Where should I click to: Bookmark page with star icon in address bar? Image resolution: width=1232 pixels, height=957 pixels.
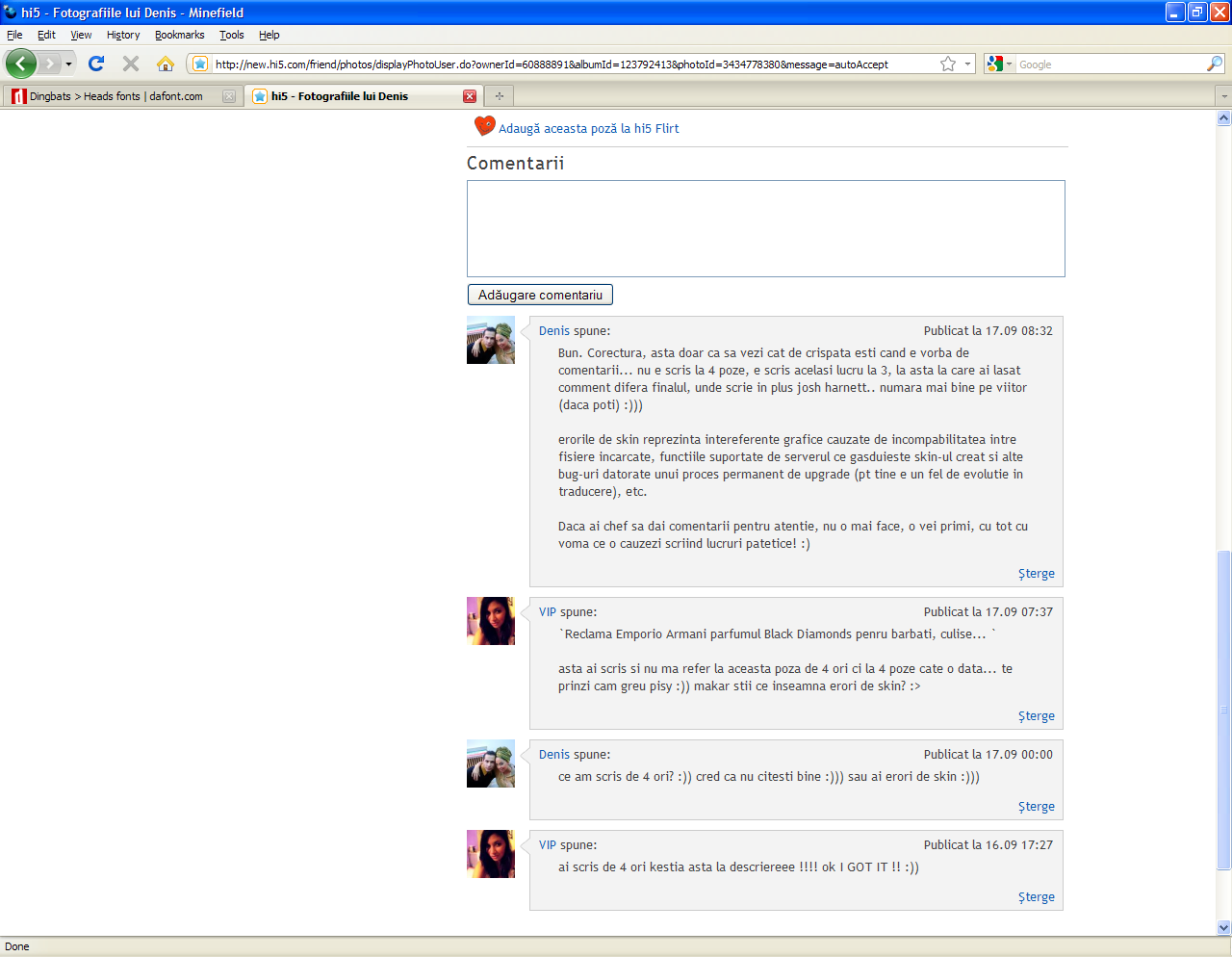(948, 64)
